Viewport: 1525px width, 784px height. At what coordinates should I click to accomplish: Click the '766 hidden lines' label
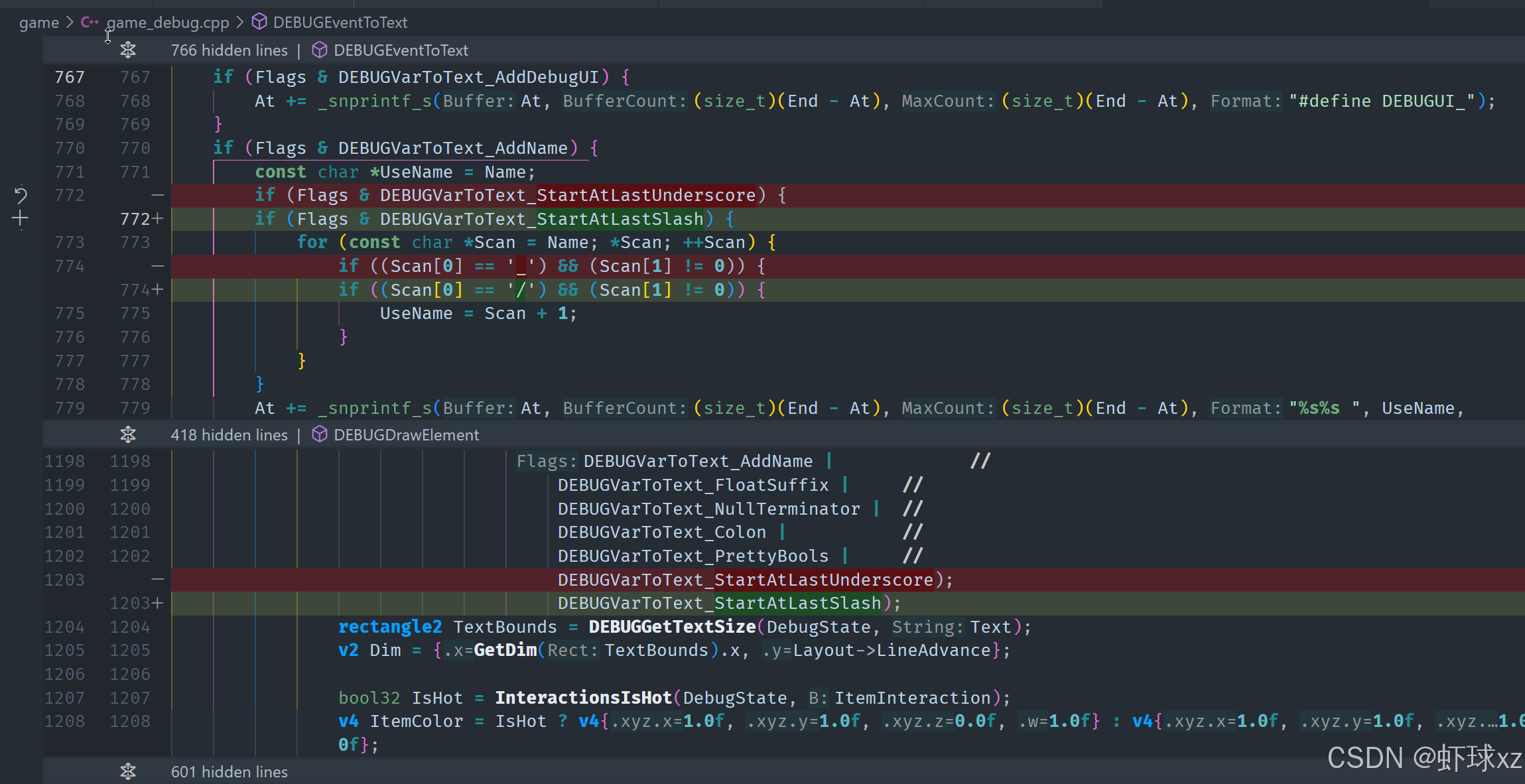coord(229,50)
